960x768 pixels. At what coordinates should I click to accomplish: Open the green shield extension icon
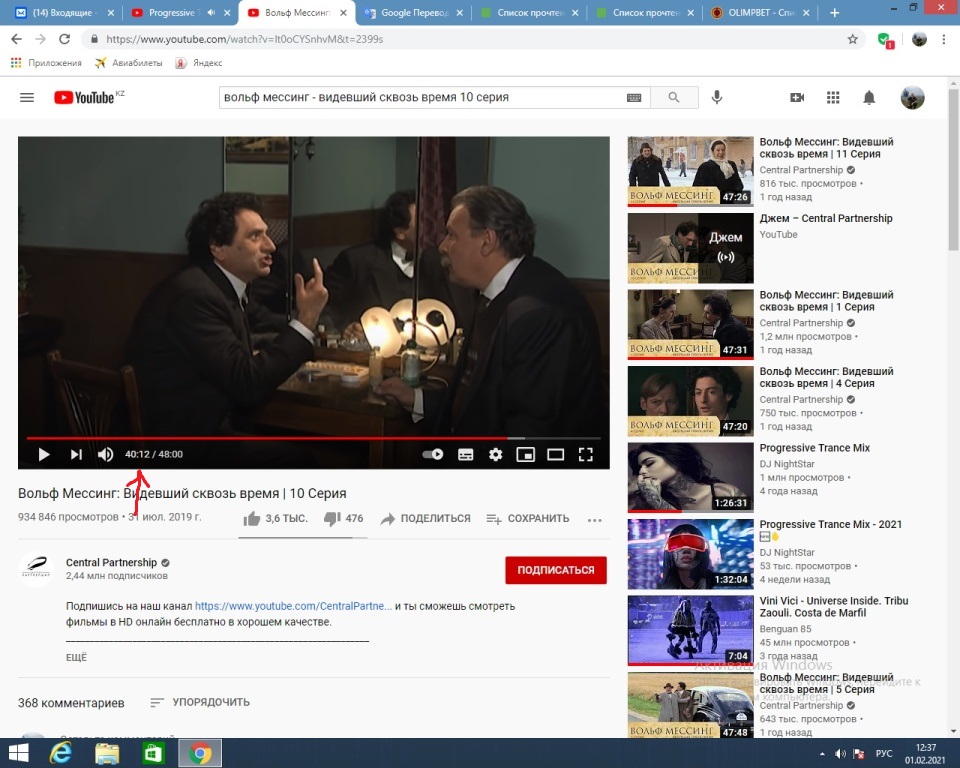tap(885, 40)
